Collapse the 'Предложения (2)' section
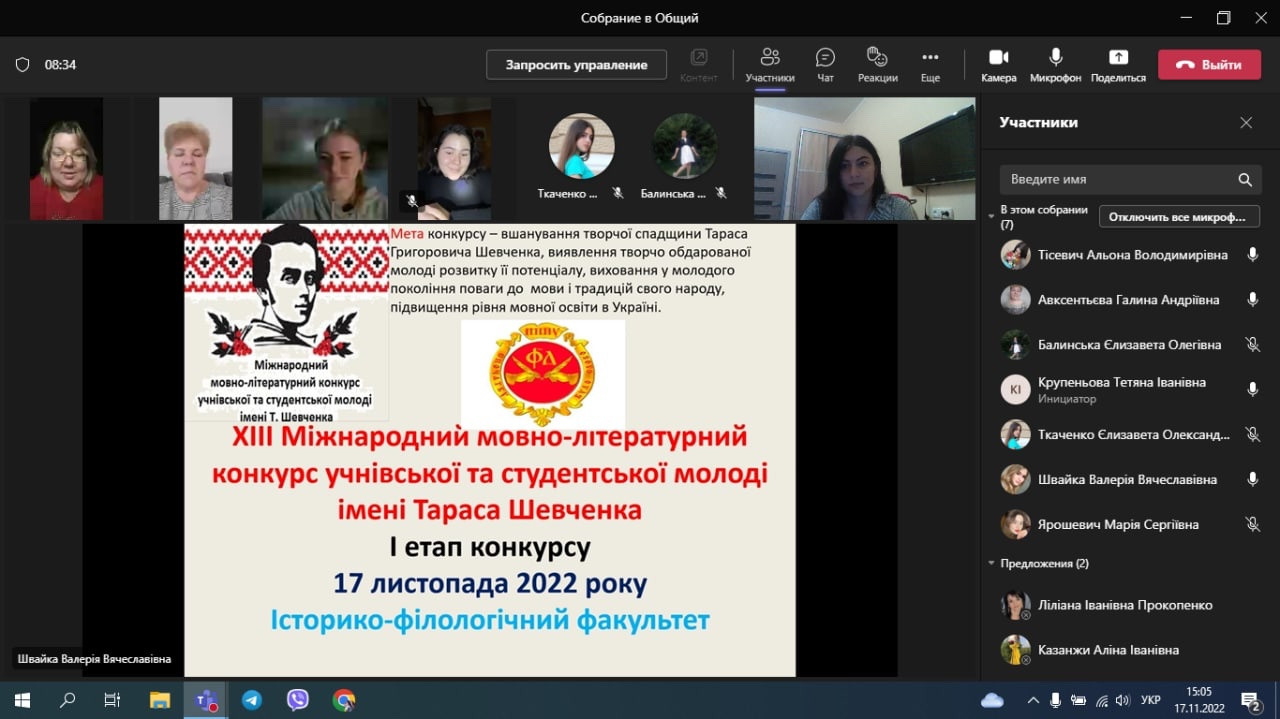 click(991, 563)
